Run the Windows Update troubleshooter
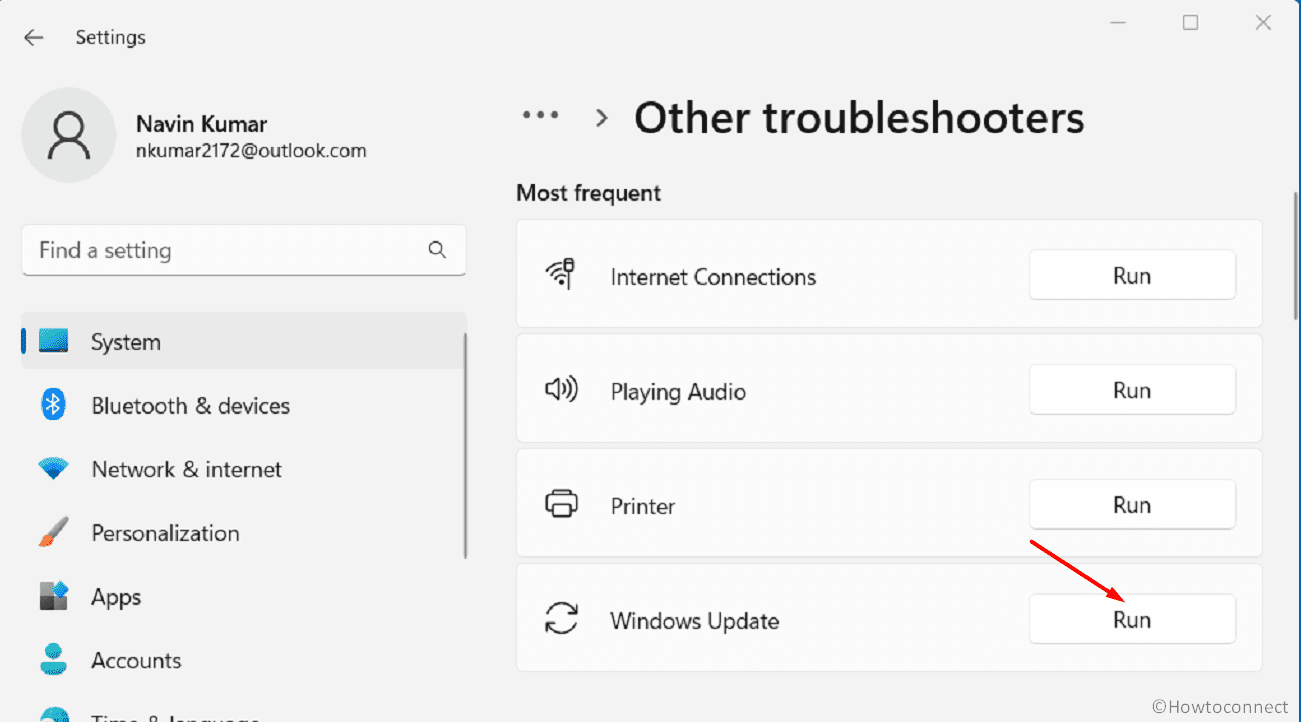 [x=1132, y=620]
